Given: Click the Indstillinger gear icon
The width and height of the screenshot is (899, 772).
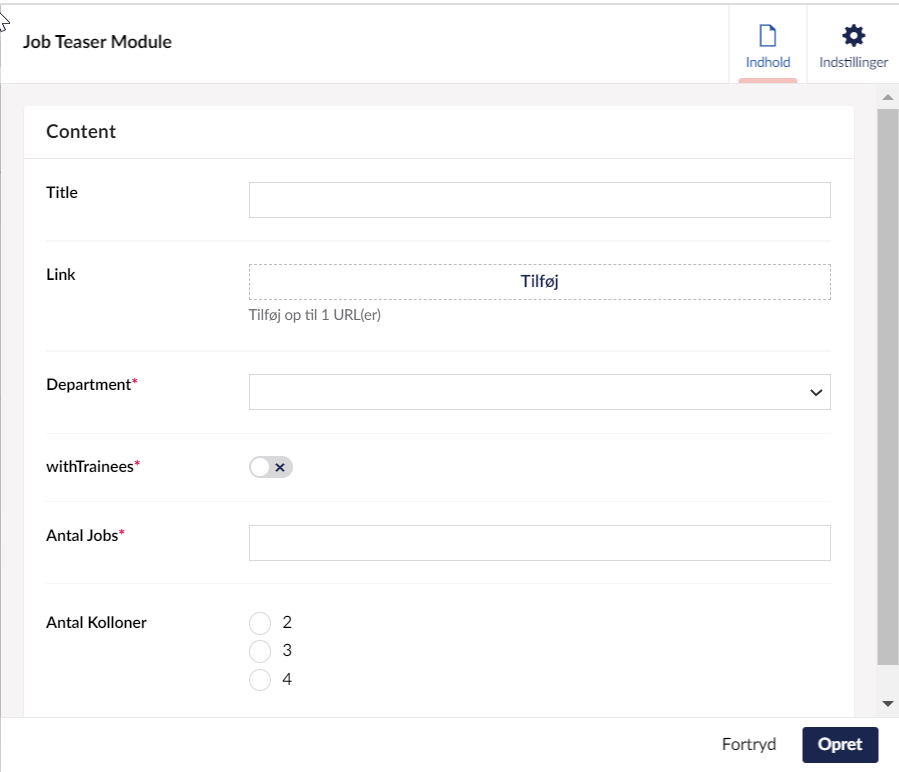Looking at the screenshot, I should (853, 36).
